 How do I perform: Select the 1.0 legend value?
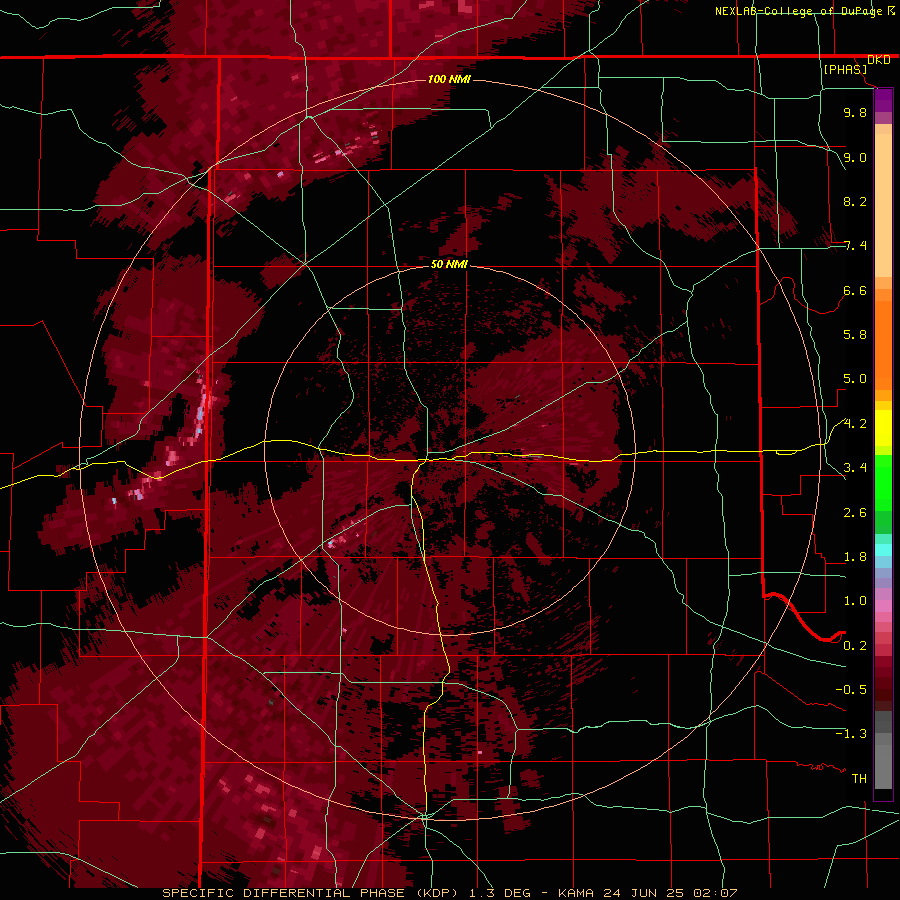(855, 601)
